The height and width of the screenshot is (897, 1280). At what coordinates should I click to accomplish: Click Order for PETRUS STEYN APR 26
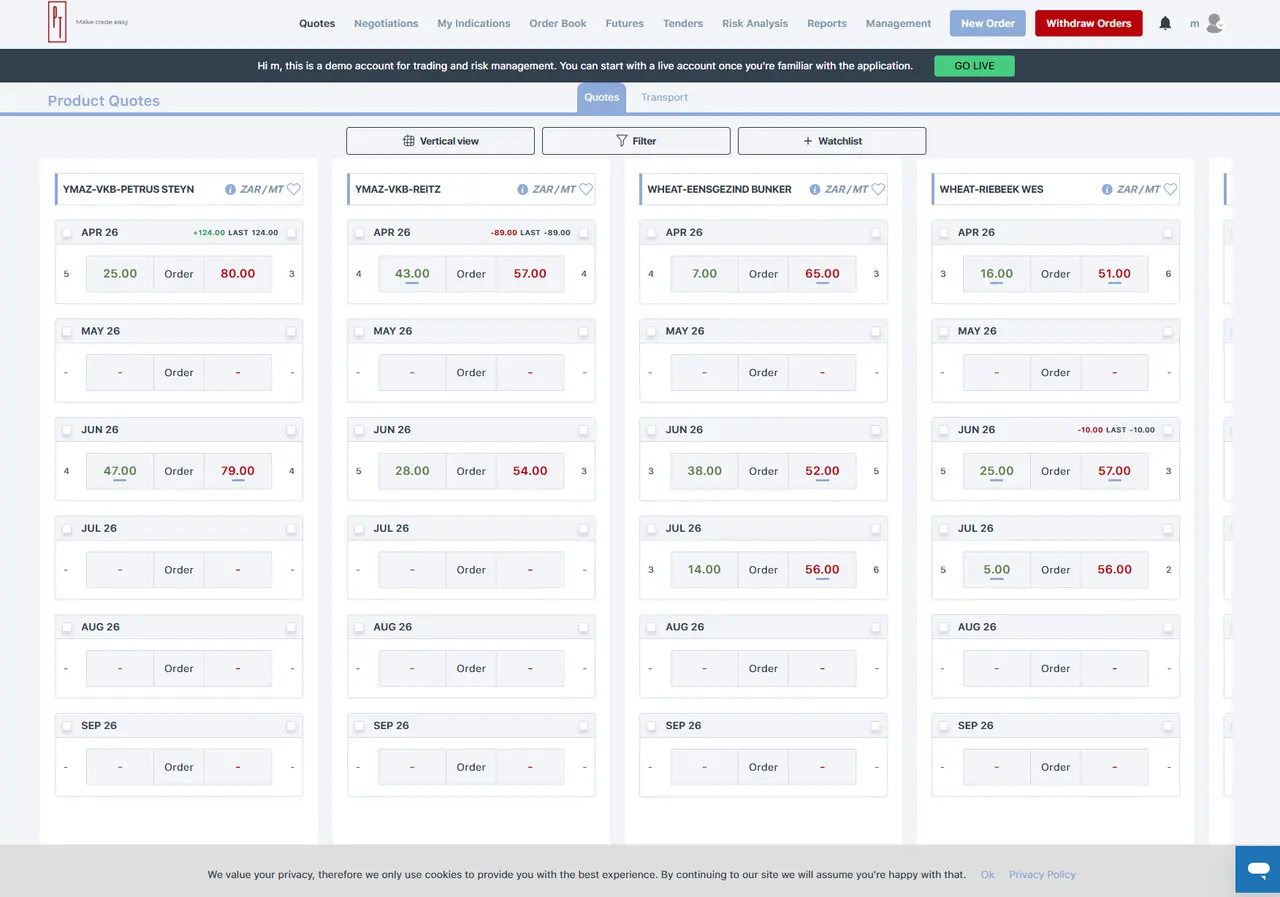pyautogui.click(x=179, y=274)
